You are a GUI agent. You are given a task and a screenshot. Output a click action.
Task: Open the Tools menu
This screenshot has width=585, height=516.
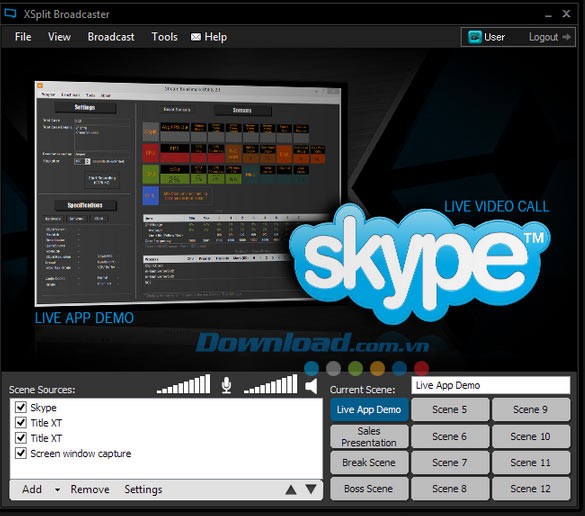click(x=164, y=37)
